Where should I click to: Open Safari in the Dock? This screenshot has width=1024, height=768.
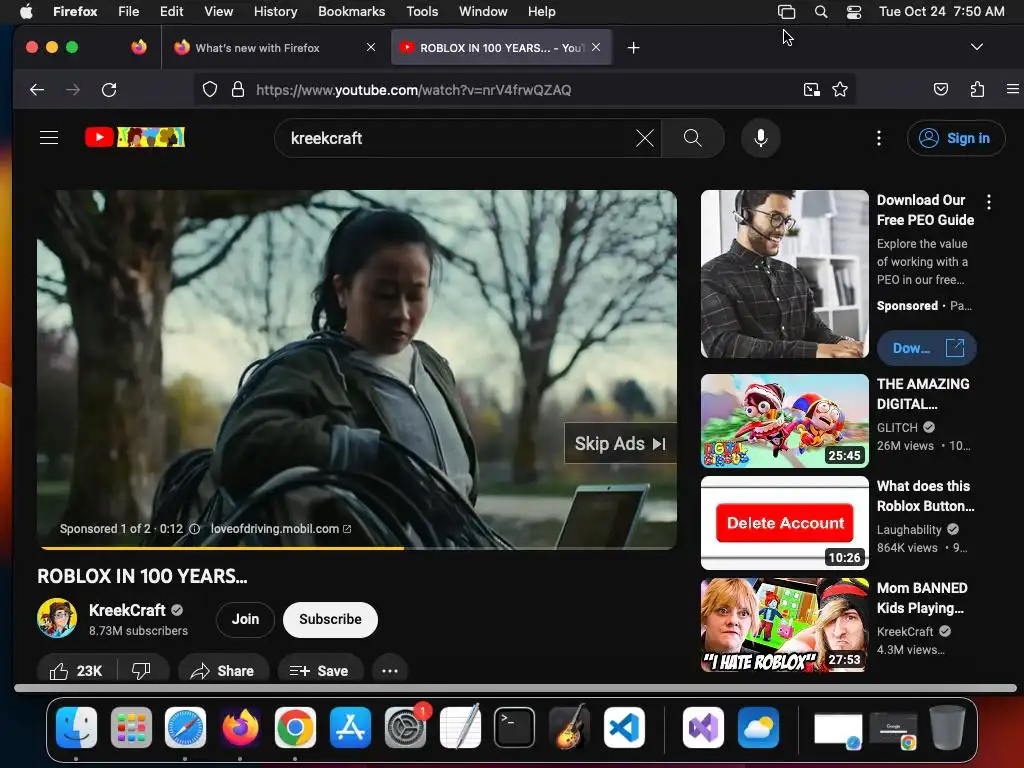pos(185,727)
